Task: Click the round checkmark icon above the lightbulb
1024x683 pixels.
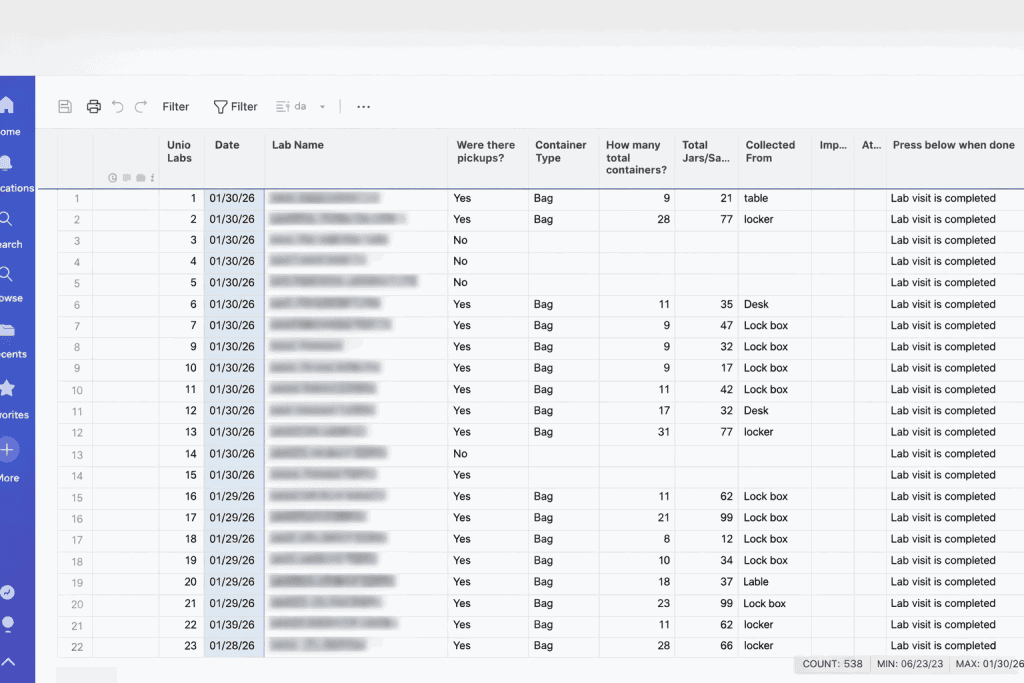Action: (7, 592)
